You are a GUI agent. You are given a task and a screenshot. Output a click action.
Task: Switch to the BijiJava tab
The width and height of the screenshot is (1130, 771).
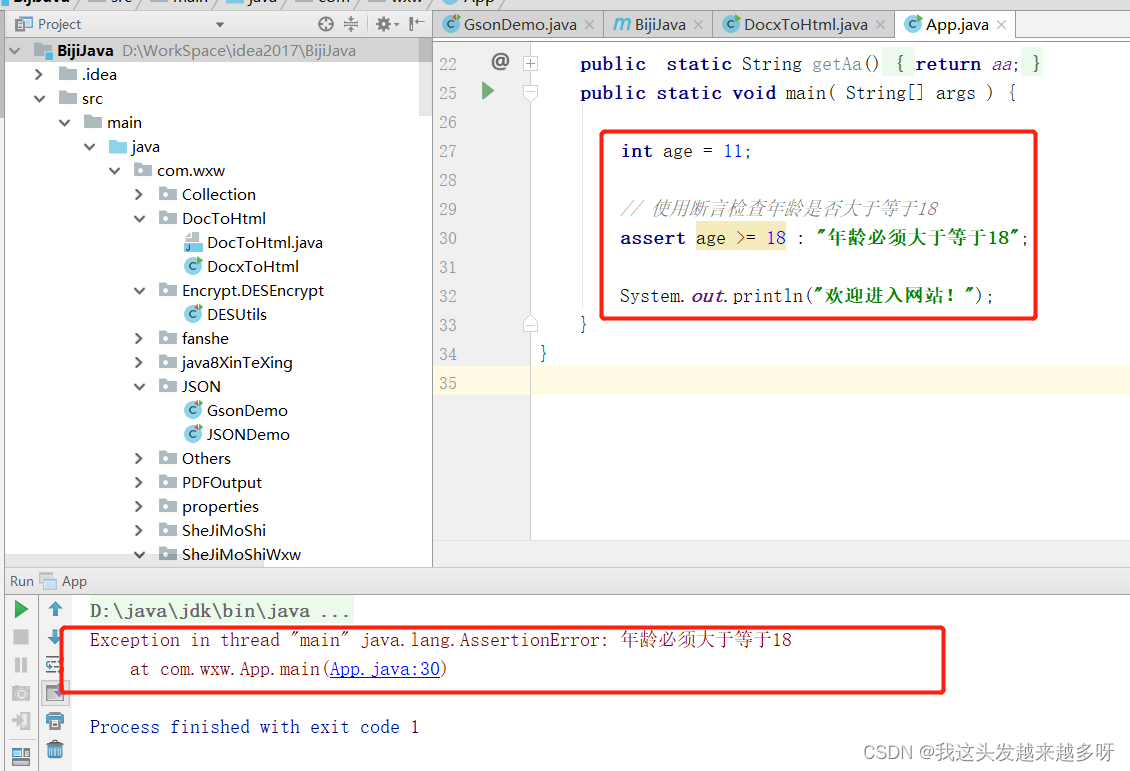[x=659, y=24]
